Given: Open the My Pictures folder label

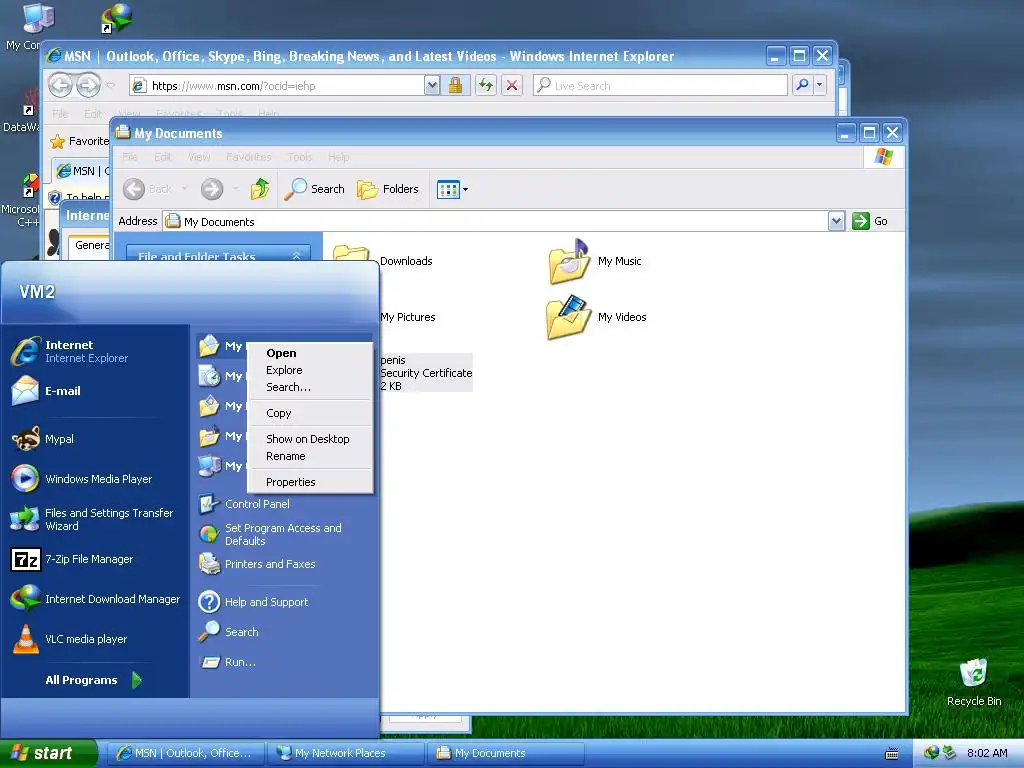Looking at the screenshot, I should pyautogui.click(x=408, y=317).
